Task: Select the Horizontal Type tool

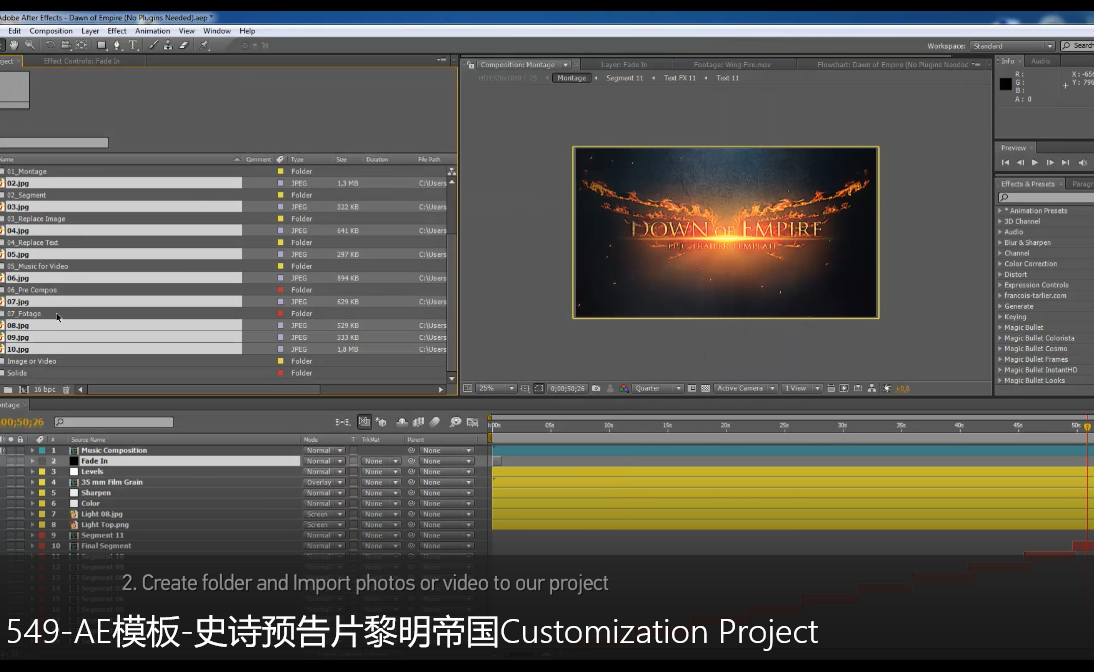Action: 133,45
